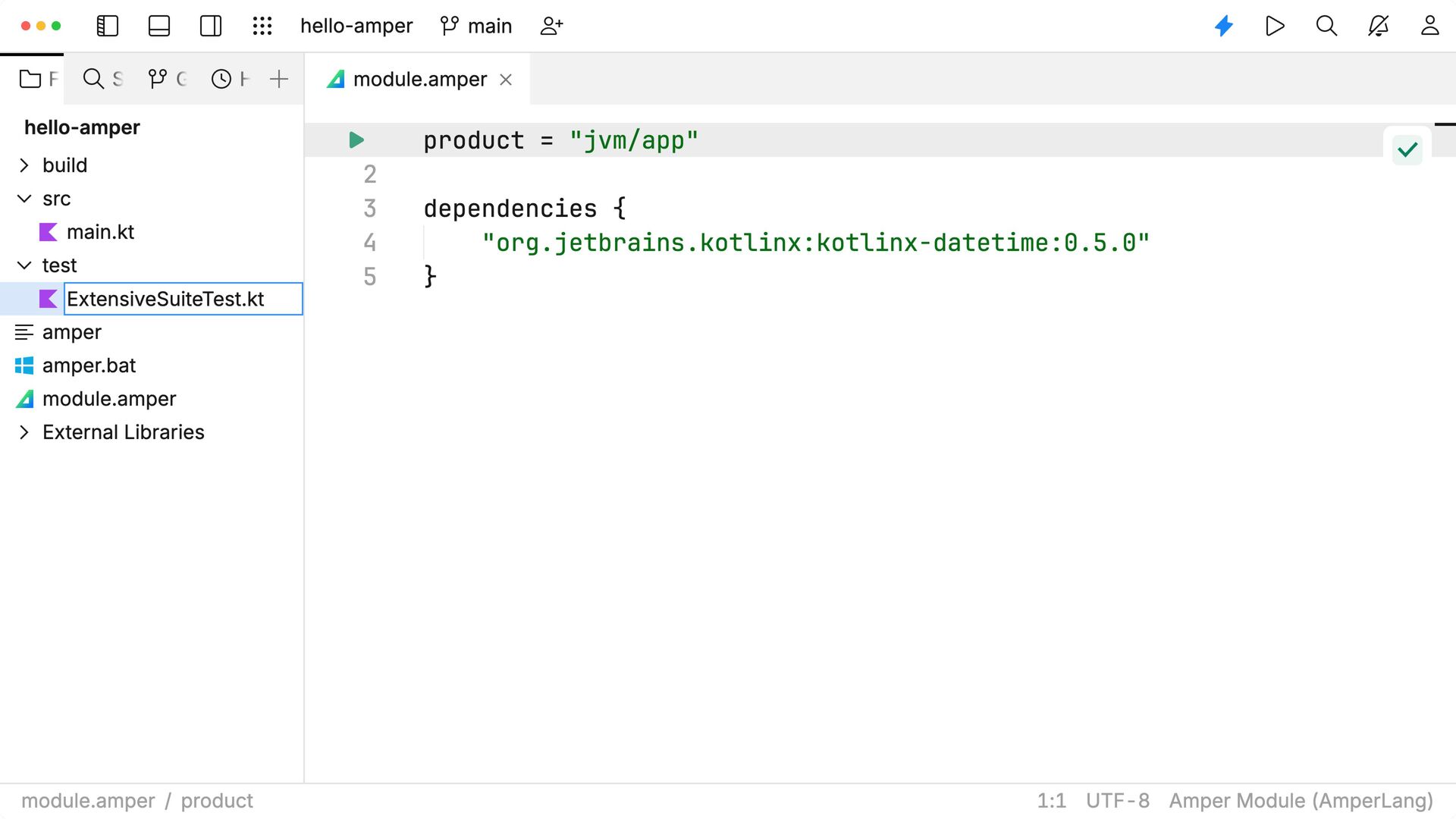Collapse the test folder chevron

tap(24, 265)
